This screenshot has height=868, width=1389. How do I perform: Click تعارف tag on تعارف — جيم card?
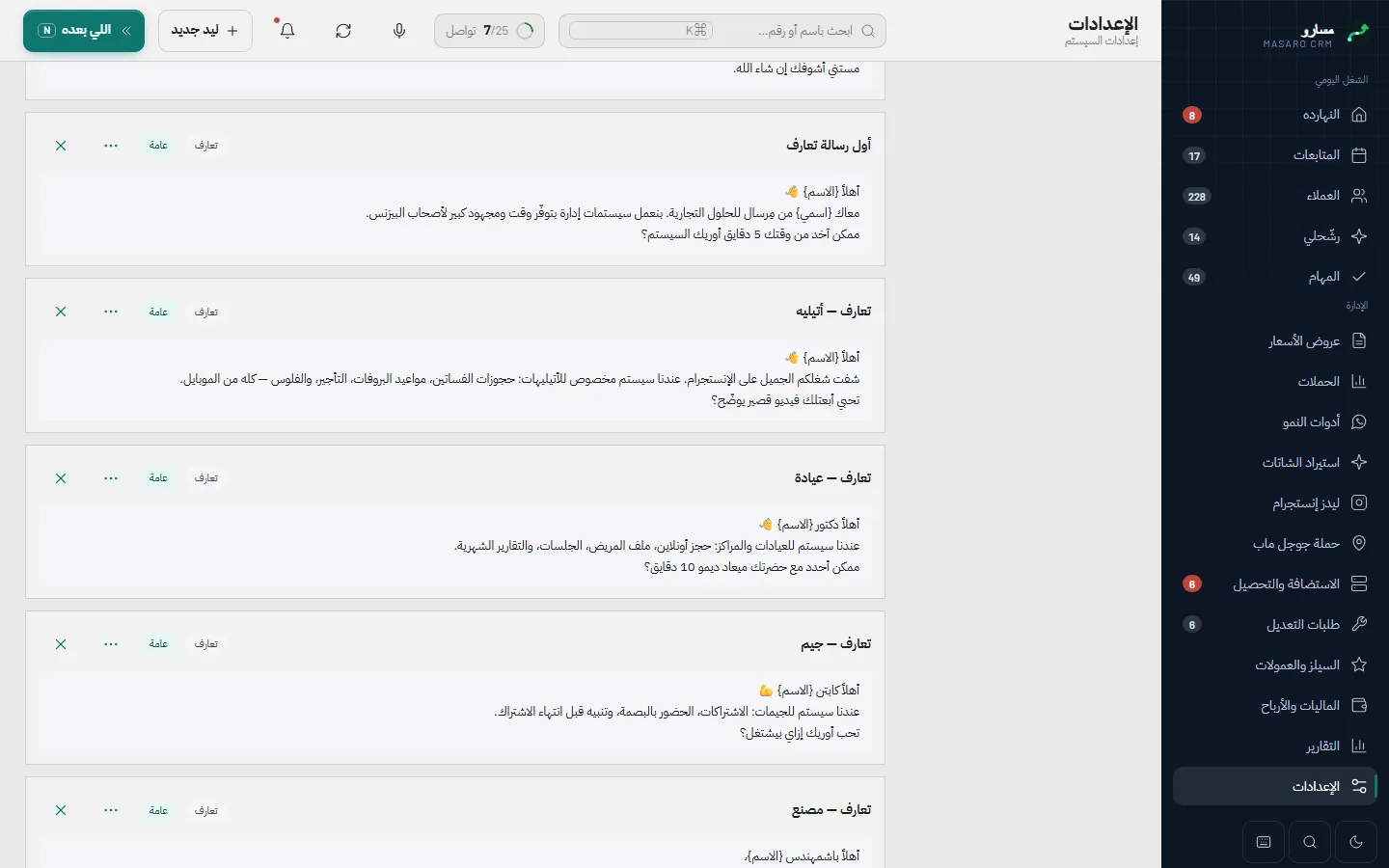206,644
